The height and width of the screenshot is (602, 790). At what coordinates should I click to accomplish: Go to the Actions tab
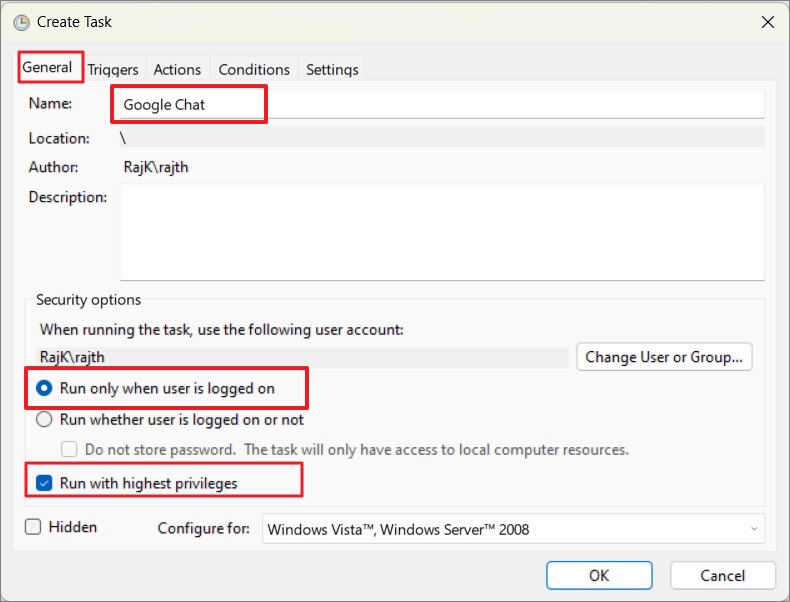(x=177, y=69)
